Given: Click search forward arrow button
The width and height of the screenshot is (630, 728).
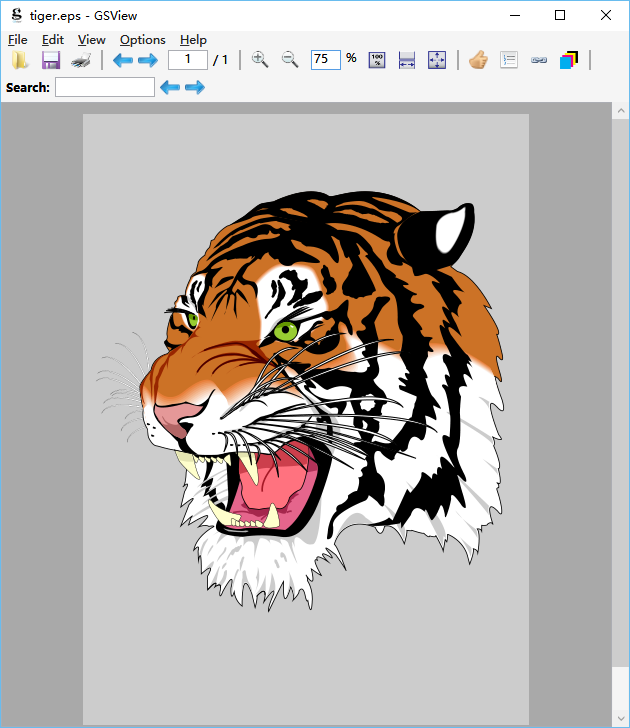Looking at the screenshot, I should click(195, 88).
